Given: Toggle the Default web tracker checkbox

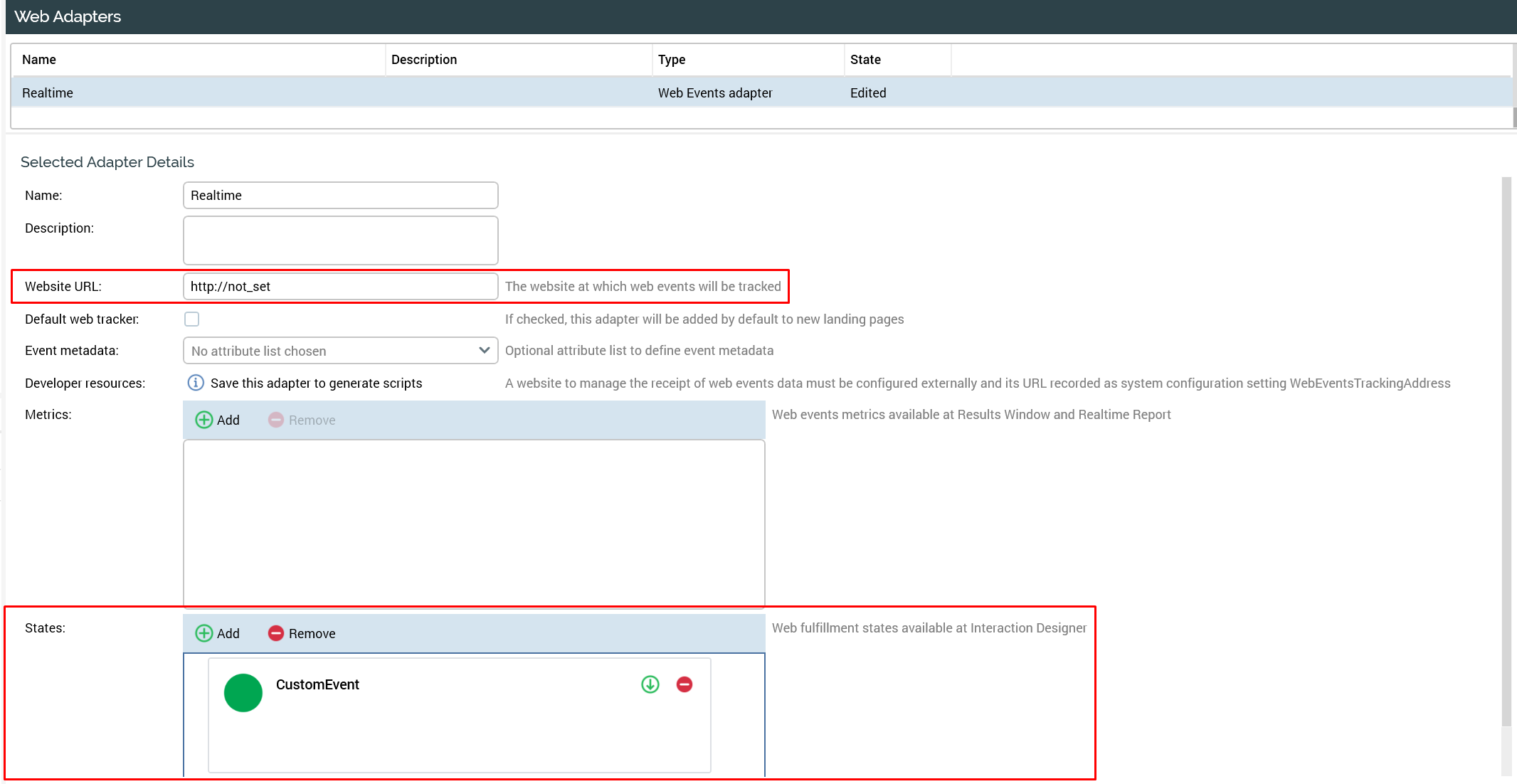Looking at the screenshot, I should pyautogui.click(x=192, y=319).
